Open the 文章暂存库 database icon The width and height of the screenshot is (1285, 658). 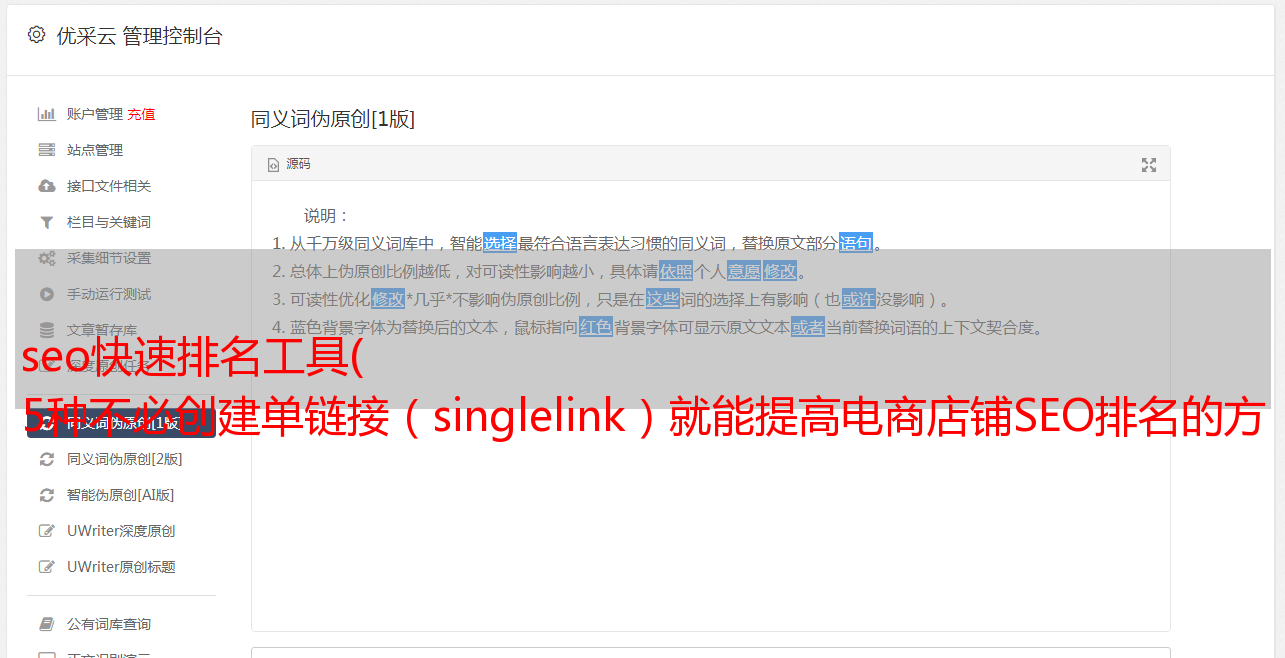coord(46,330)
